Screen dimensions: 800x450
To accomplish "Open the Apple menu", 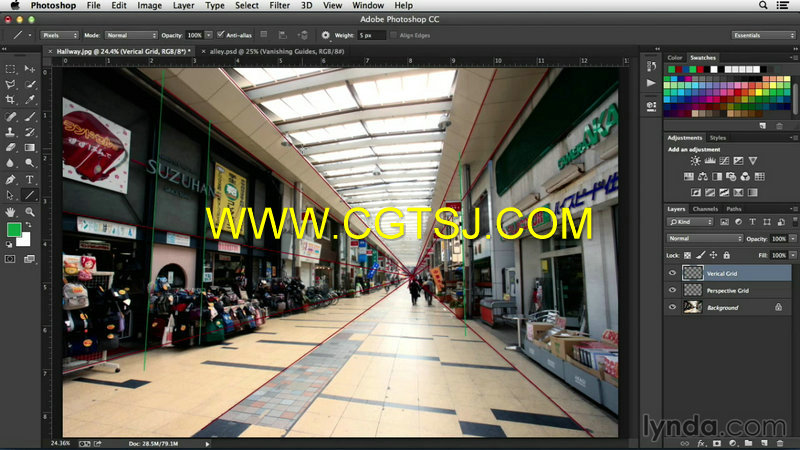I will point(15,6).
